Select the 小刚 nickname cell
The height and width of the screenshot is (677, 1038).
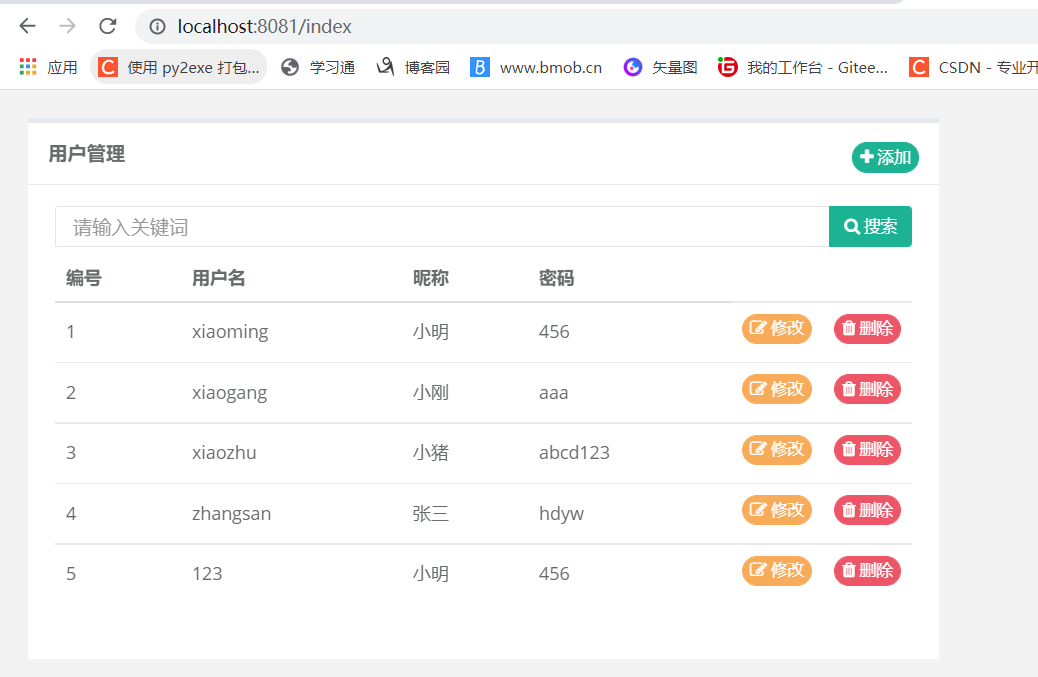(431, 392)
